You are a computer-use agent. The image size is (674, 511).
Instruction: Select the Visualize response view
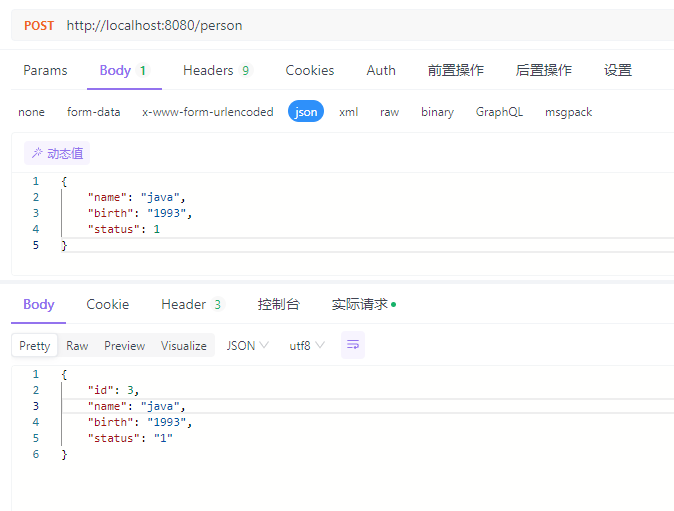(184, 346)
